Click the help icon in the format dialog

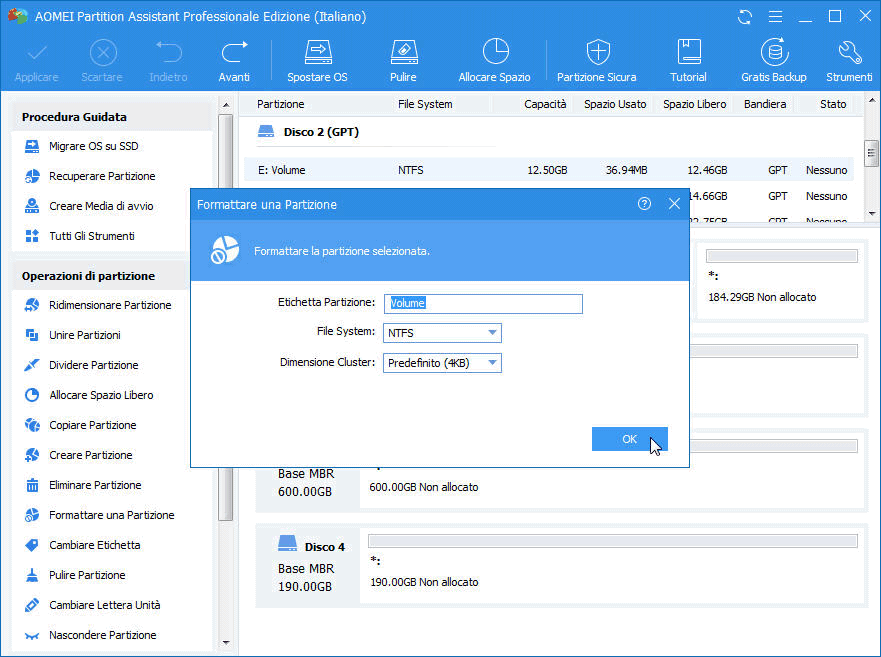pyautogui.click(x=644, y=204)
